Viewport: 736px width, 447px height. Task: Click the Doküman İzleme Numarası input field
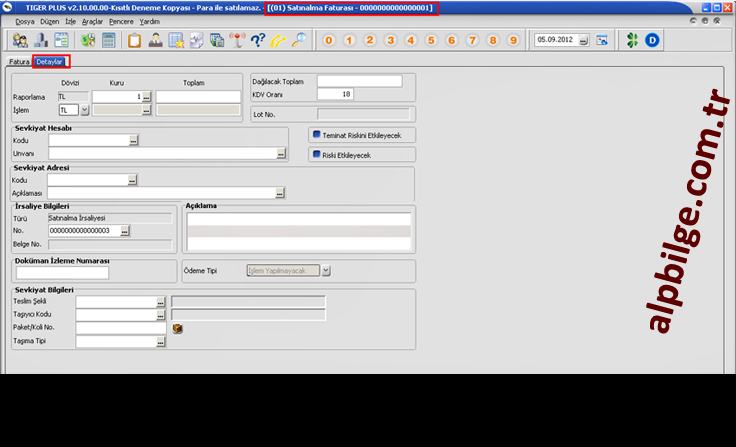tap(62, 272)
